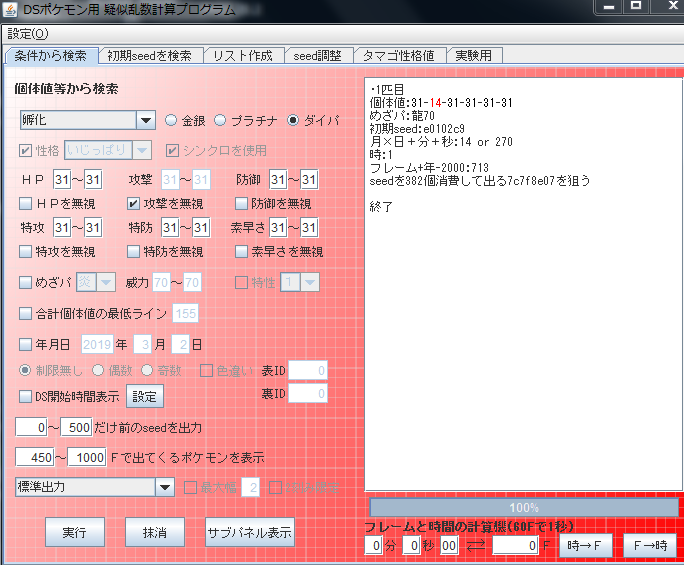Click the swap arrows between seconds and frames
The width and height of the screenshot is (684, 565).
(476, 546)
